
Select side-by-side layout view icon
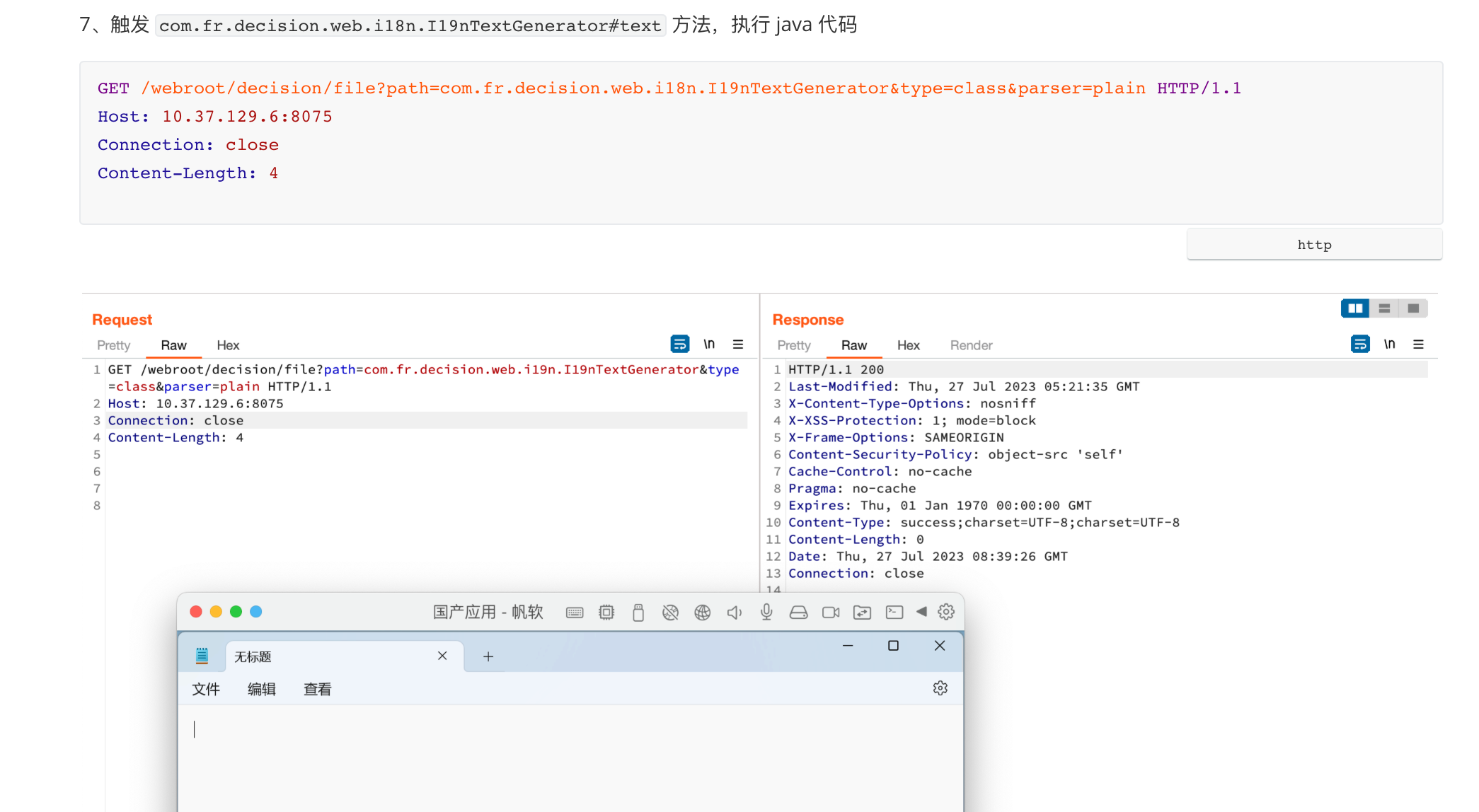(1355, 308)
